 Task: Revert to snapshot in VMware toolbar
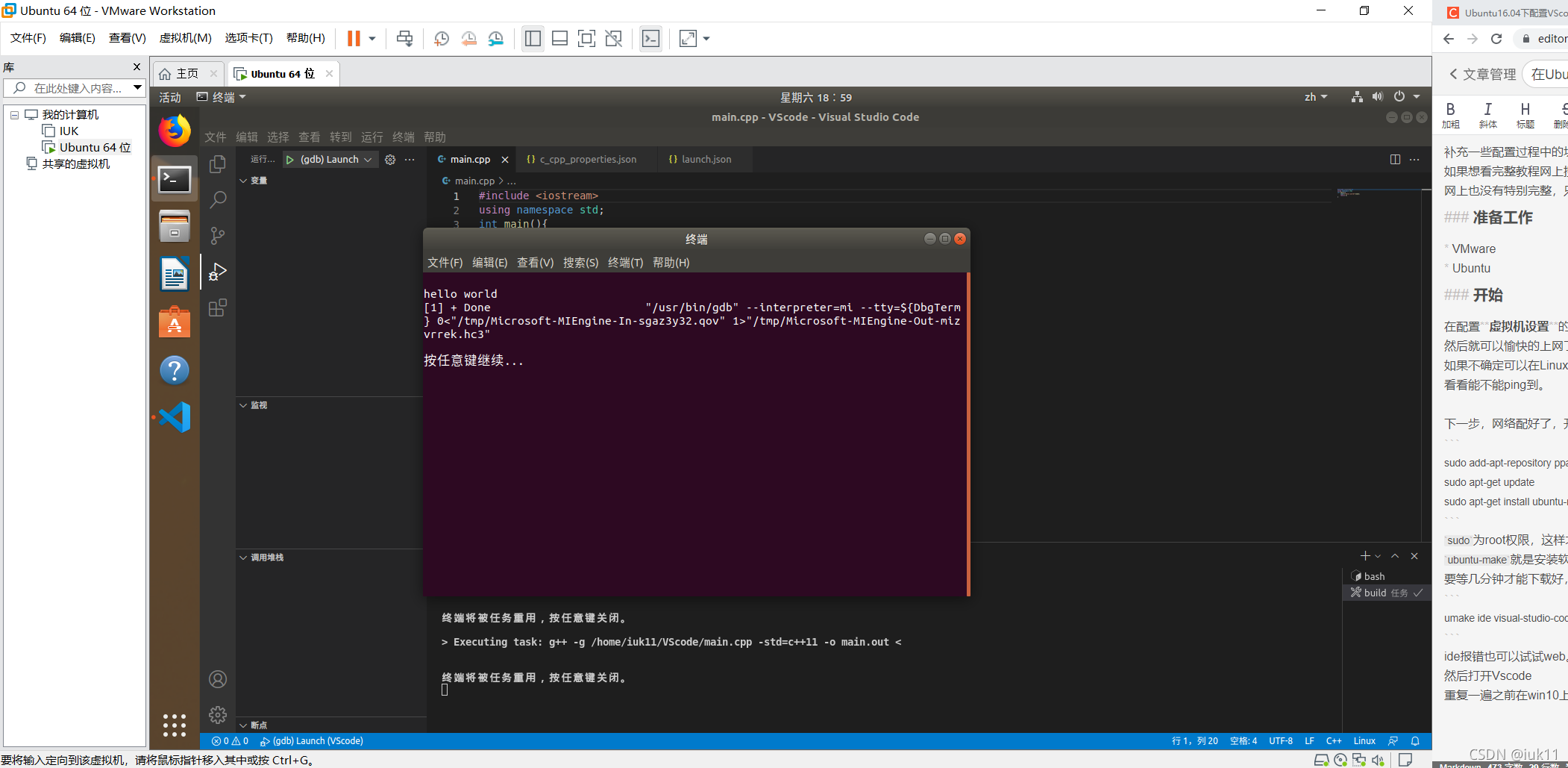click(x=469, y=39)
